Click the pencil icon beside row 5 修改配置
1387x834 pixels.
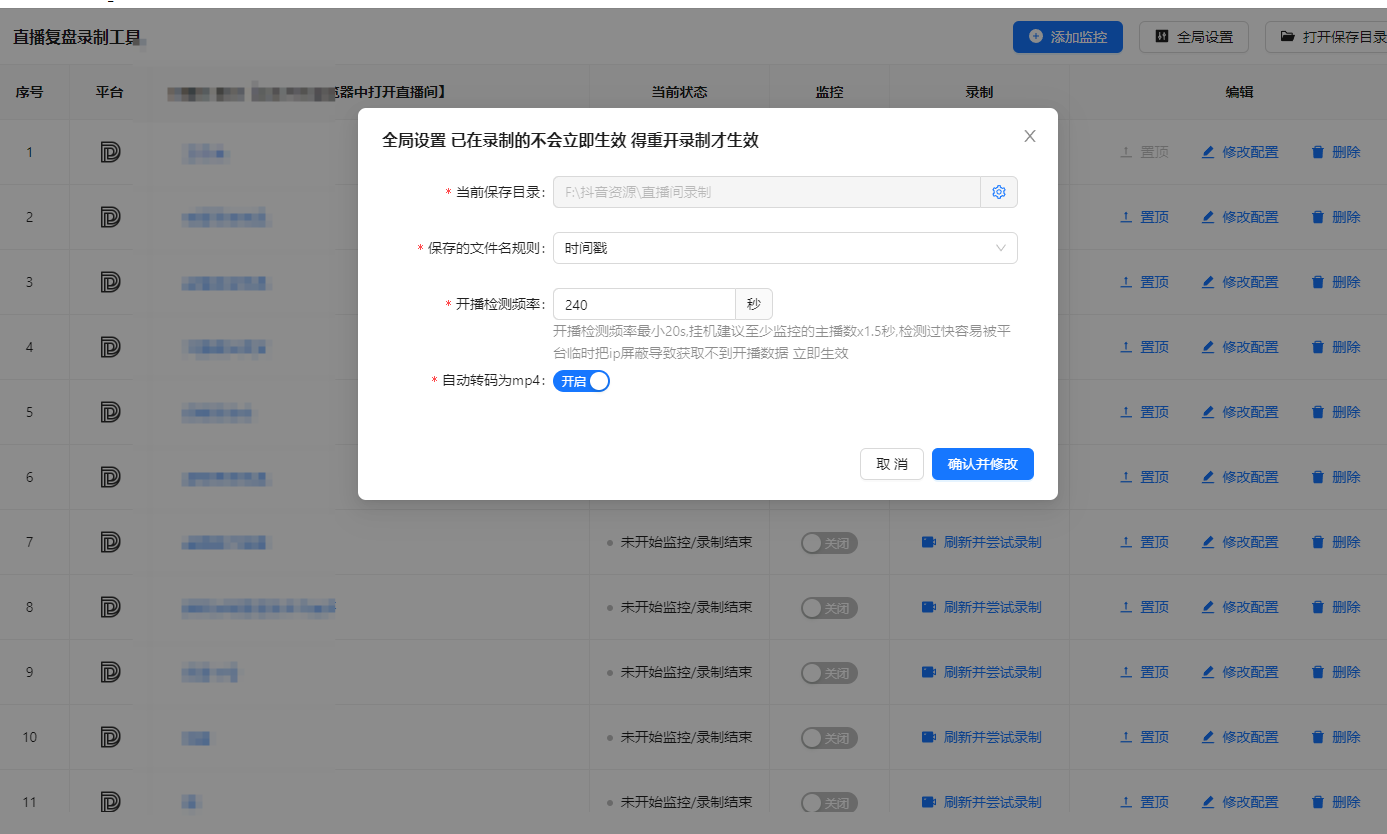[1210, 411]
